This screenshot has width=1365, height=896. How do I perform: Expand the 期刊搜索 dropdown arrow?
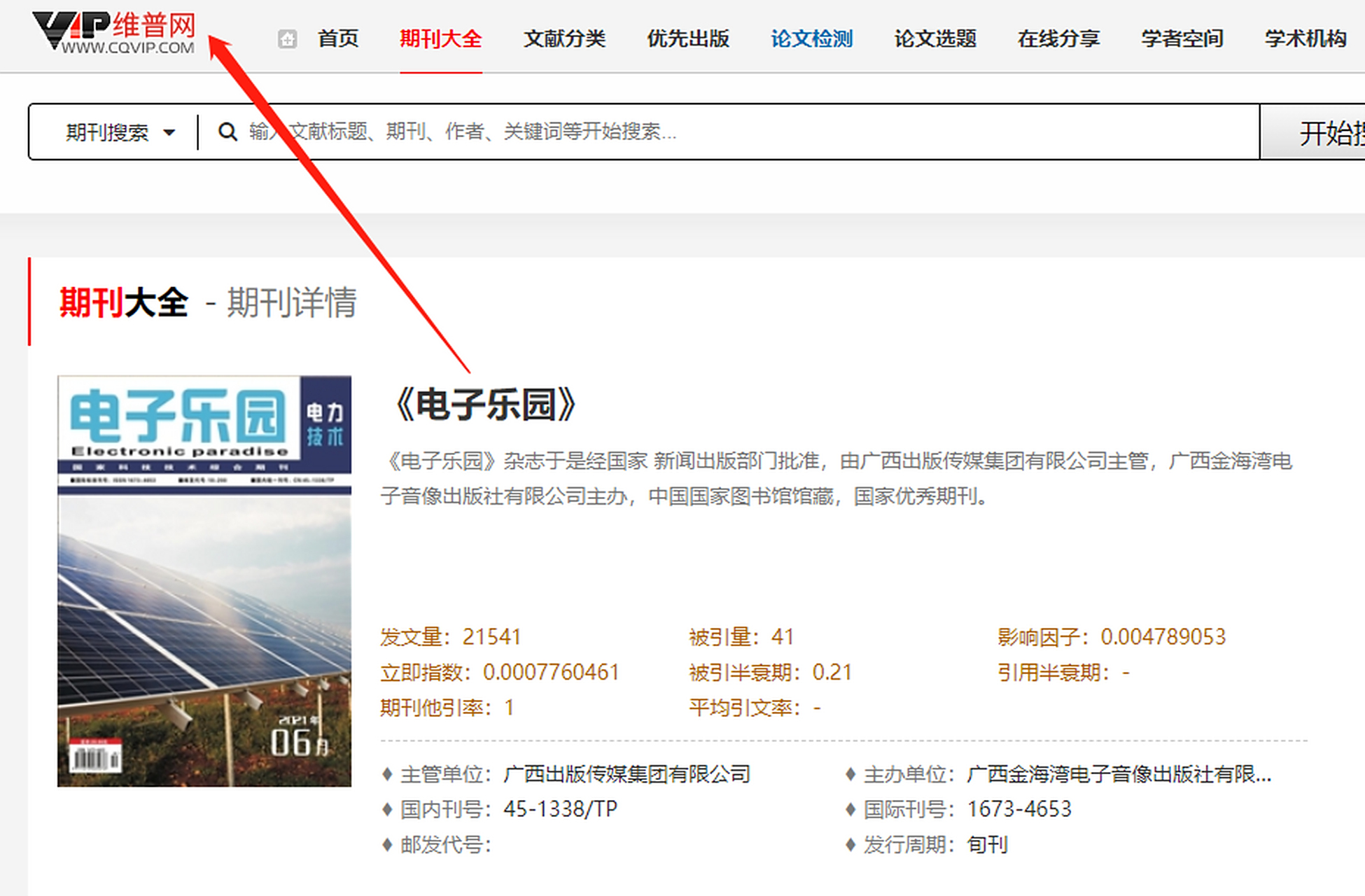[169, 132]
